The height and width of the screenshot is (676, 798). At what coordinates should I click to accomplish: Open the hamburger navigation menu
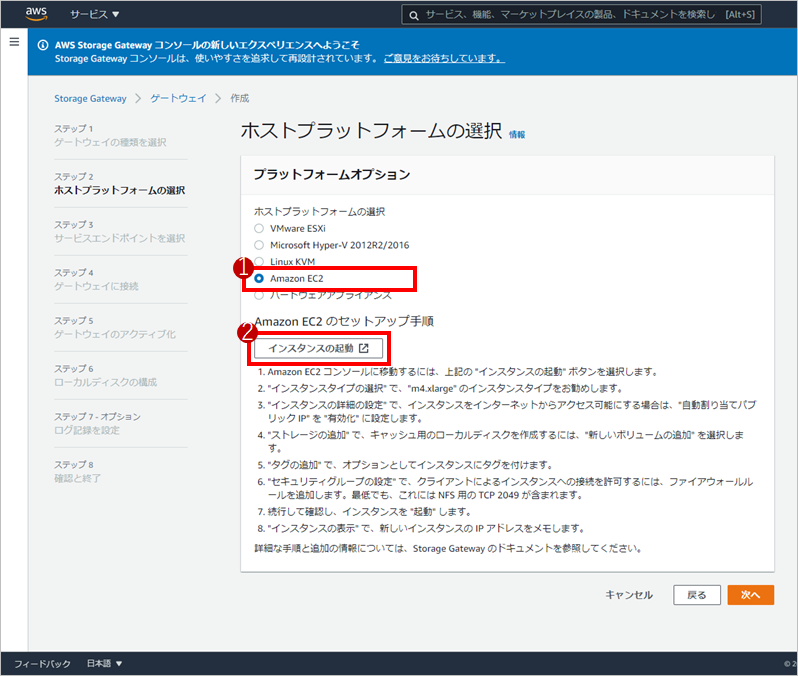[x=14, y=42]
